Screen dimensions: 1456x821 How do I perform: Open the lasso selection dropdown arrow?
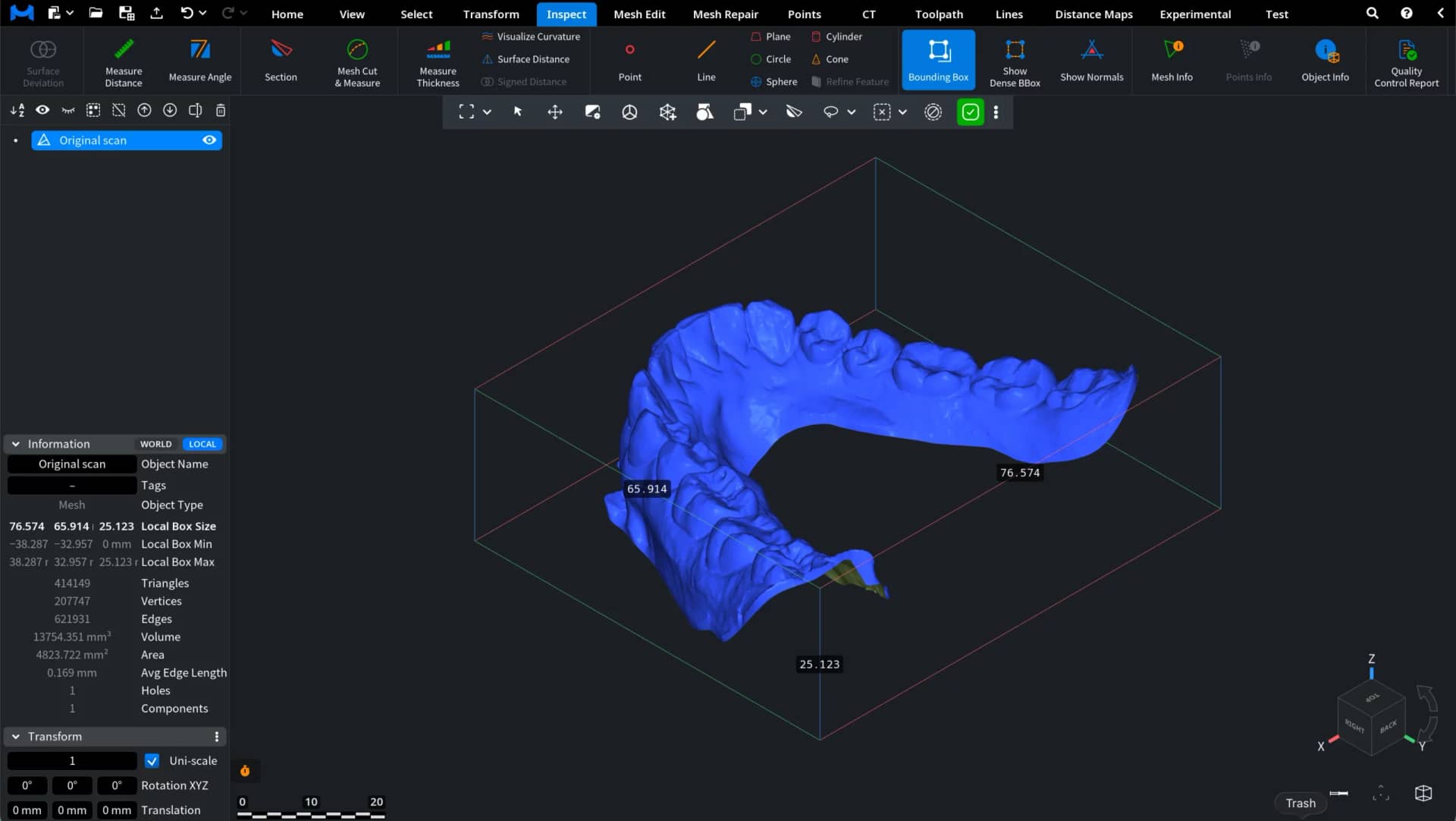click(x=852, y=112)
